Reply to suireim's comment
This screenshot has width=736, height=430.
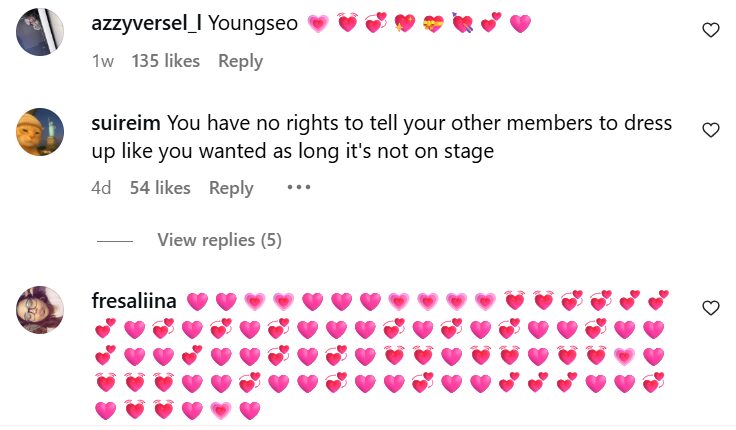pos(231,188)
